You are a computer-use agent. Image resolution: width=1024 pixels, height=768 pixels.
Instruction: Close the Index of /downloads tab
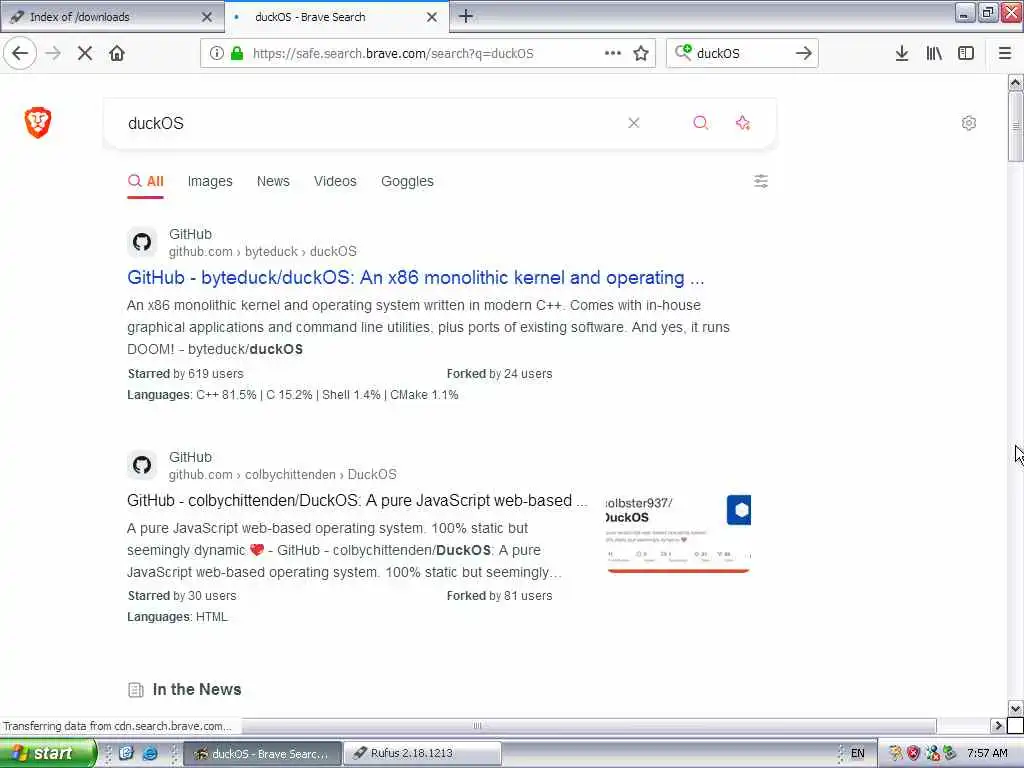pyautogui.click(x=207, y=17)
